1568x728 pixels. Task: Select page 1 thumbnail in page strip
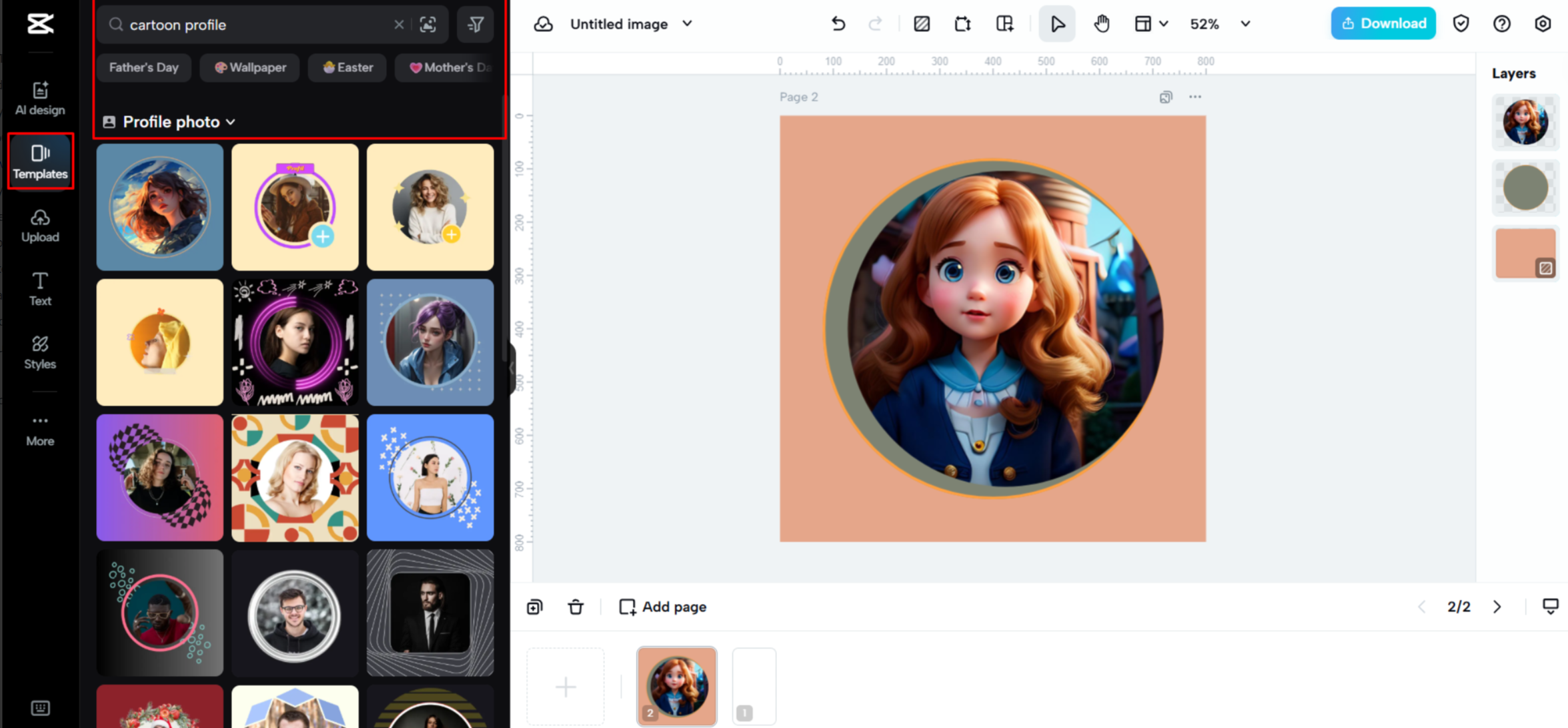(754, 686)
